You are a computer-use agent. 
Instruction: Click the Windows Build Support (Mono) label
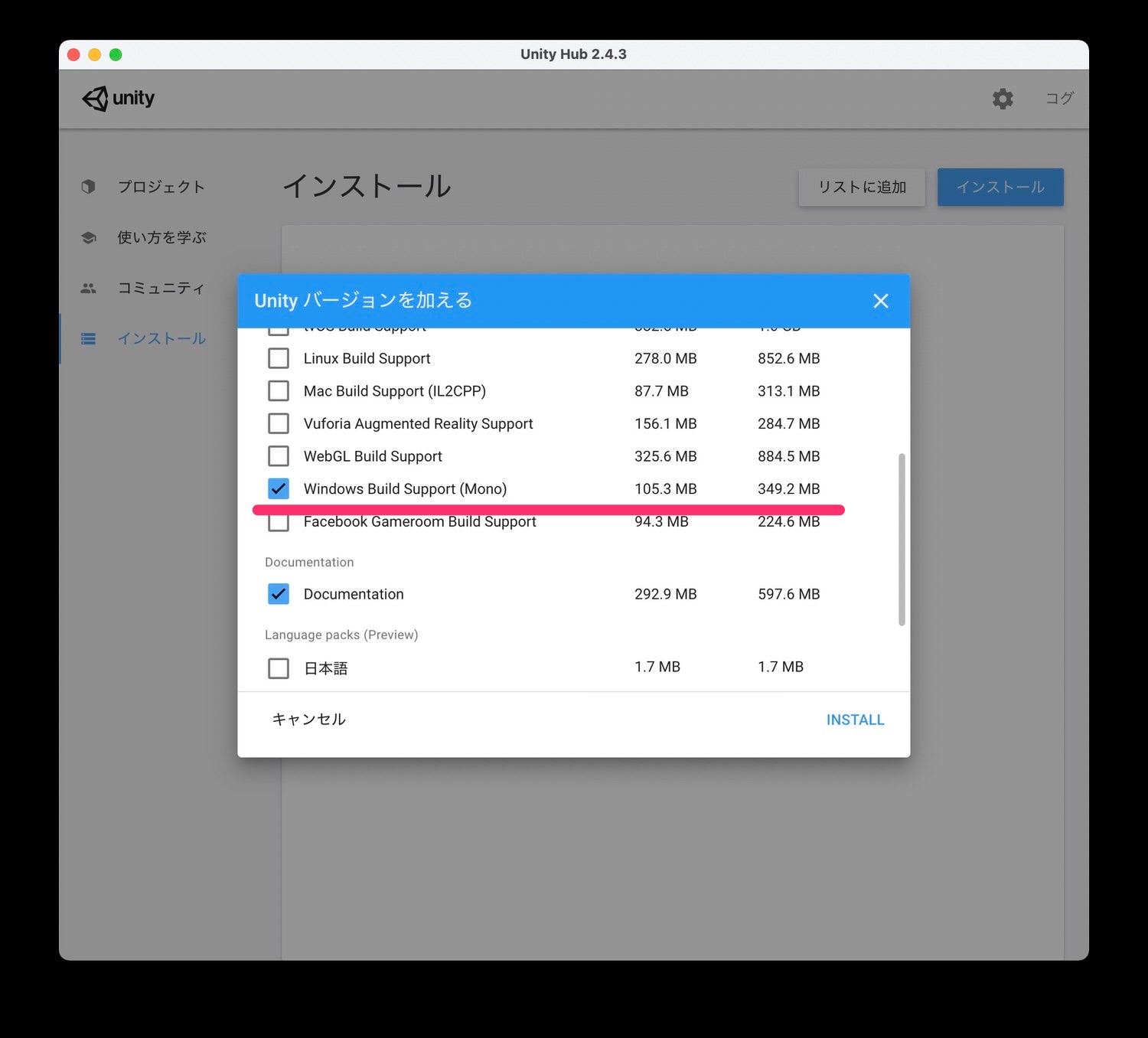tap(405, 488)
